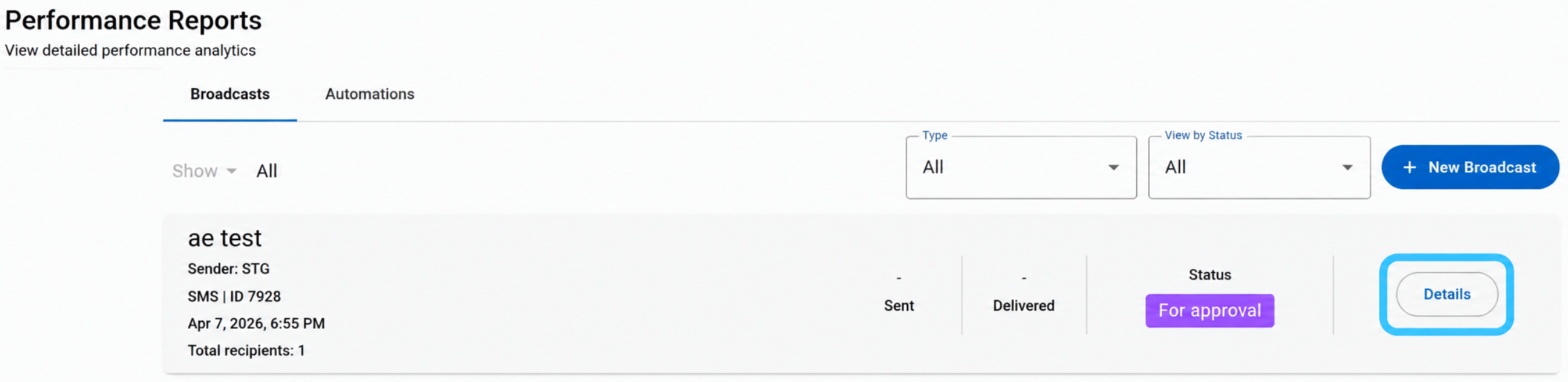Click the SMS ID 7928 text

click(234, 296)
